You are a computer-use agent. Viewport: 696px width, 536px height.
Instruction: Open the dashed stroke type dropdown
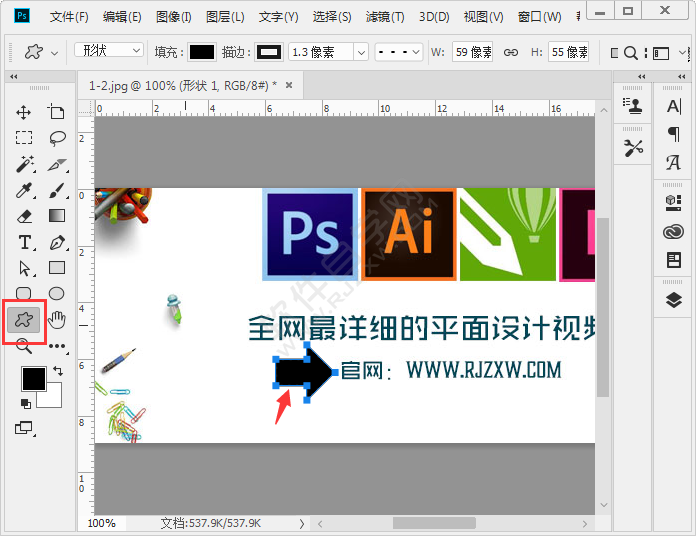point(399,52)
